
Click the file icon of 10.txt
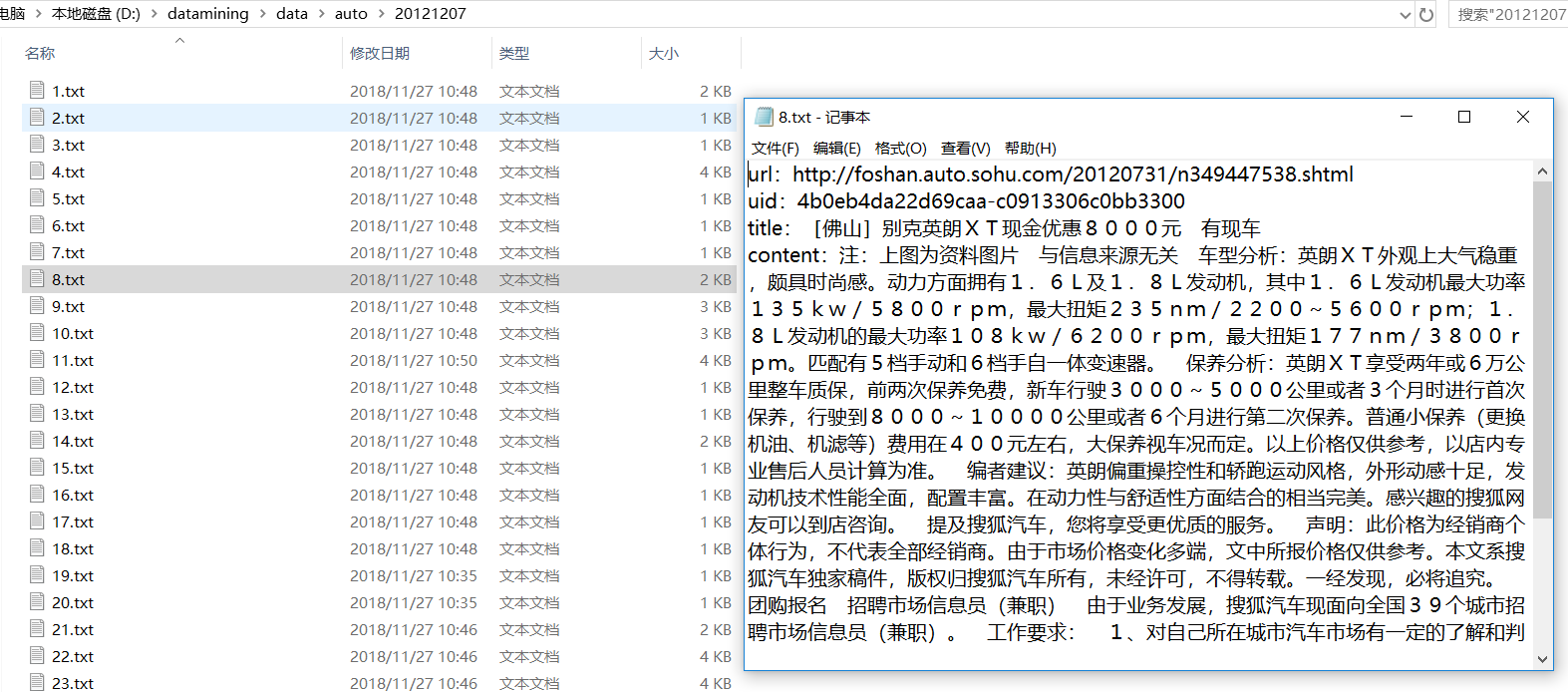[38, 332]
